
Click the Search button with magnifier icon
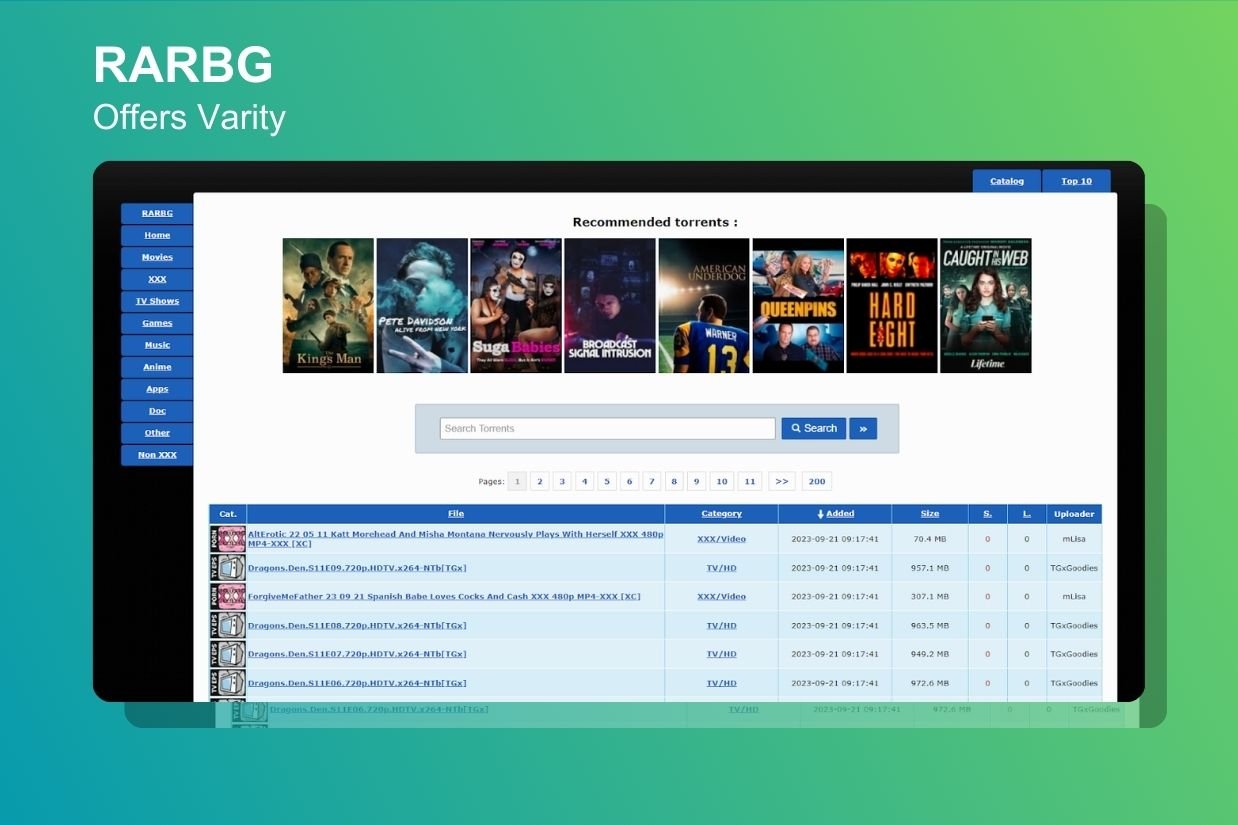click(813, 428)
